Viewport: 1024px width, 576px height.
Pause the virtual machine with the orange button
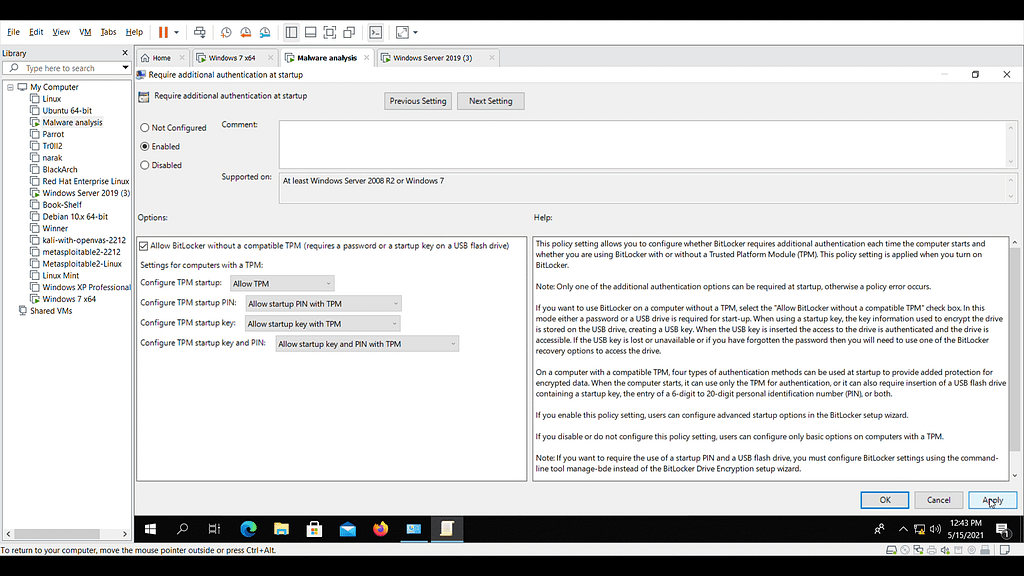click(163, 32)
